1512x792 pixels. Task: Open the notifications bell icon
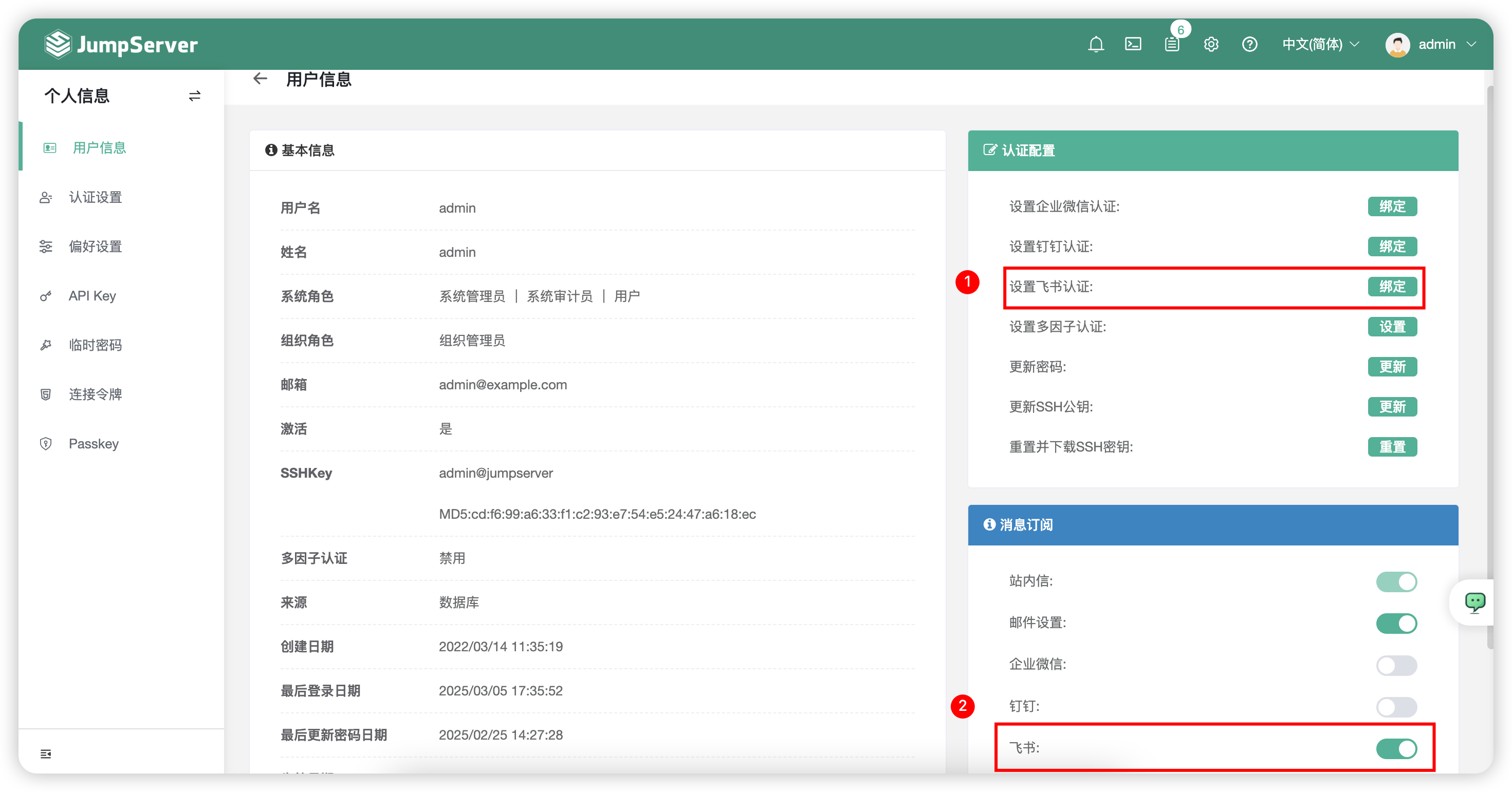pyautogui.click(x=1095, y=45)
